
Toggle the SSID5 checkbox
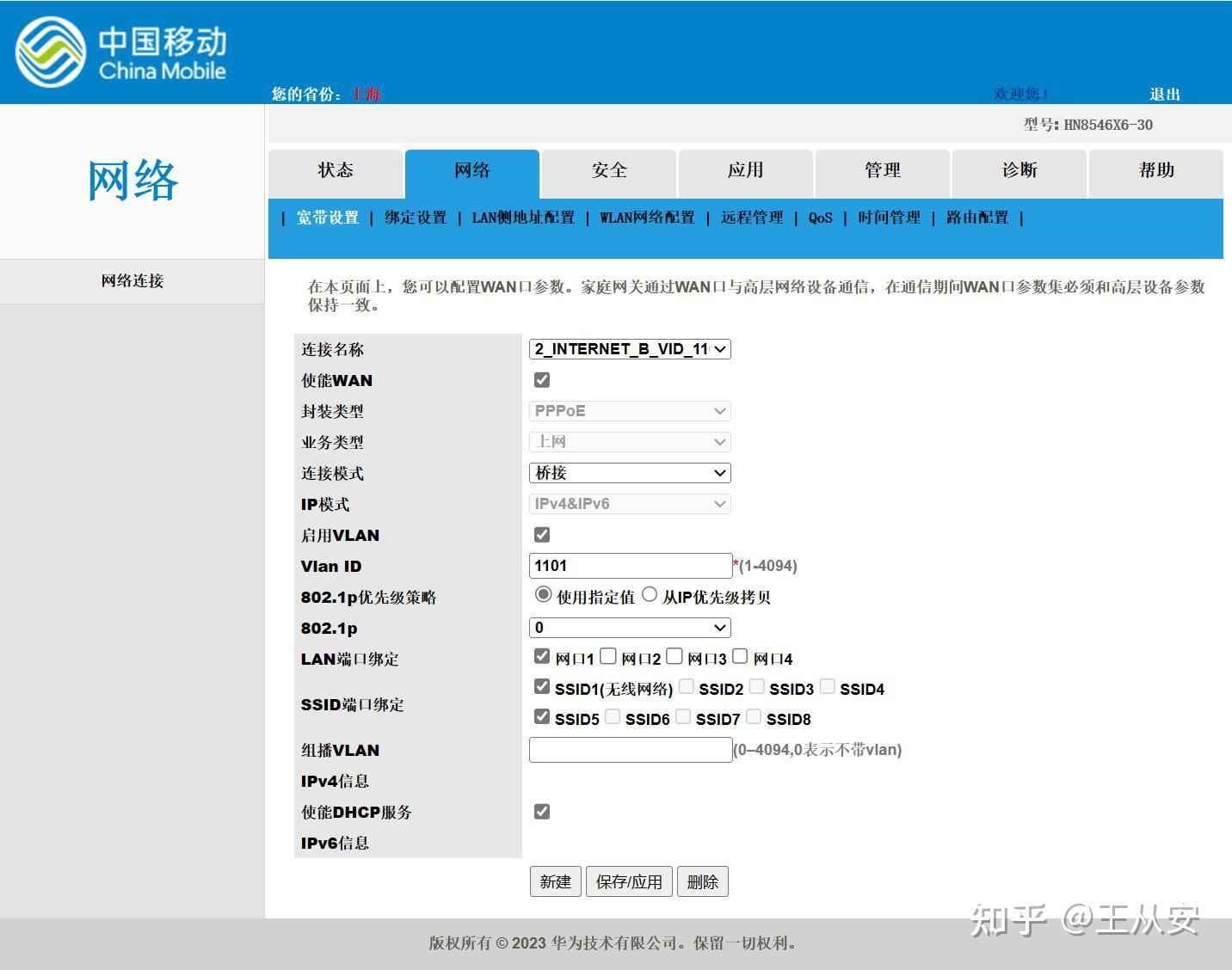point(542,716)
